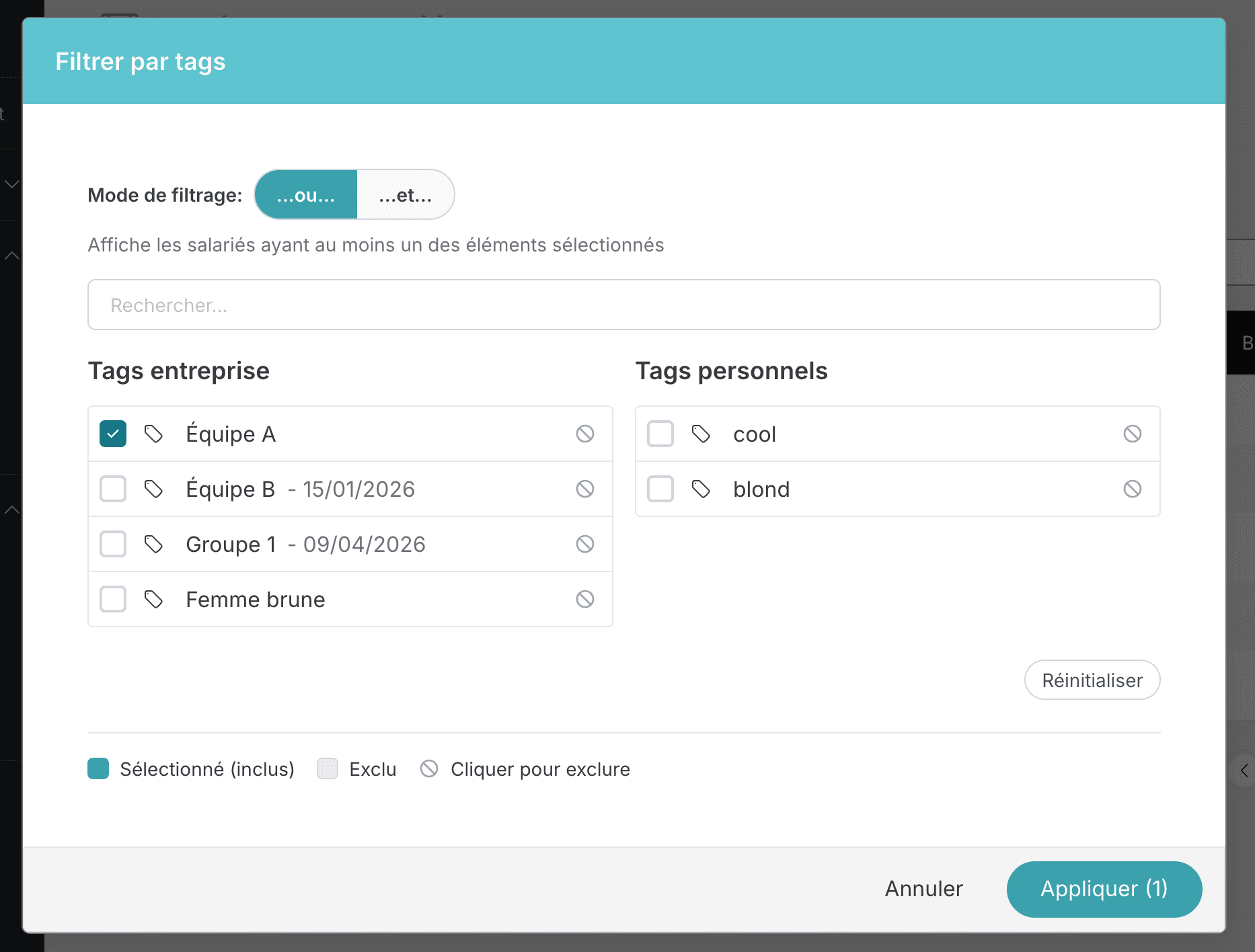Image resolution: width=1255 pixels, height=952 pixels.
Task: Uncheck the Équipe A checkbox
Action: click(x=113, y=434)
